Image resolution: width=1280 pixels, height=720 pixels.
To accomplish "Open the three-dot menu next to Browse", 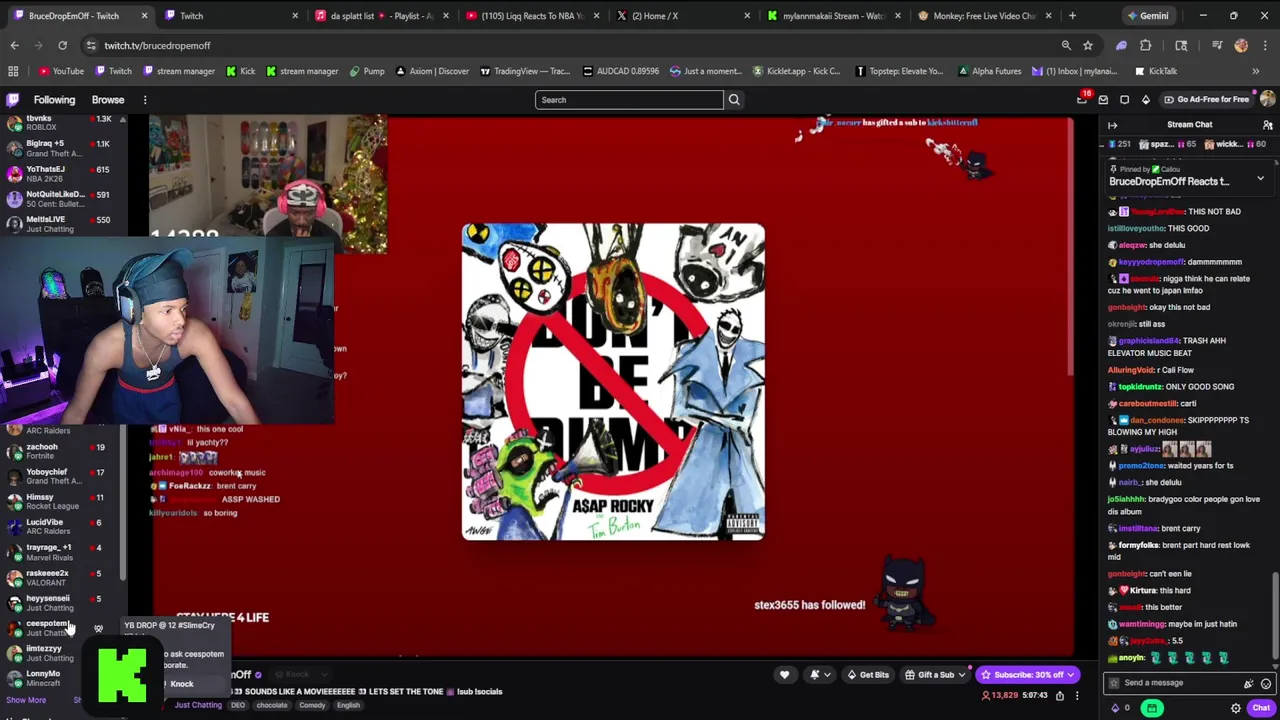I will (145, 100).
